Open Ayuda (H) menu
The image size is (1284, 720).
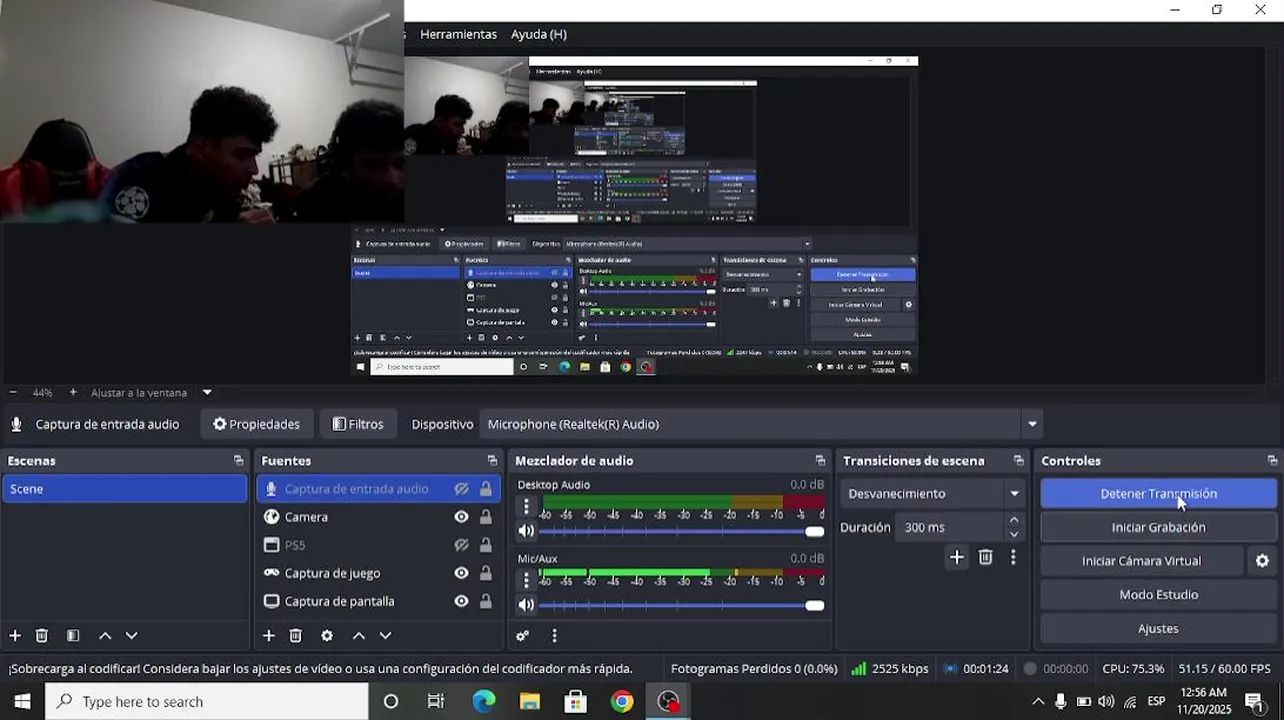coord(539,34)
